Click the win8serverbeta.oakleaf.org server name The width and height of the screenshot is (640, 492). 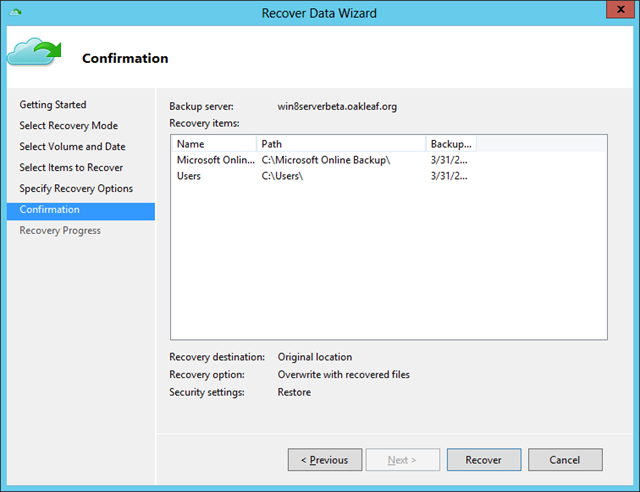point(337,107)
